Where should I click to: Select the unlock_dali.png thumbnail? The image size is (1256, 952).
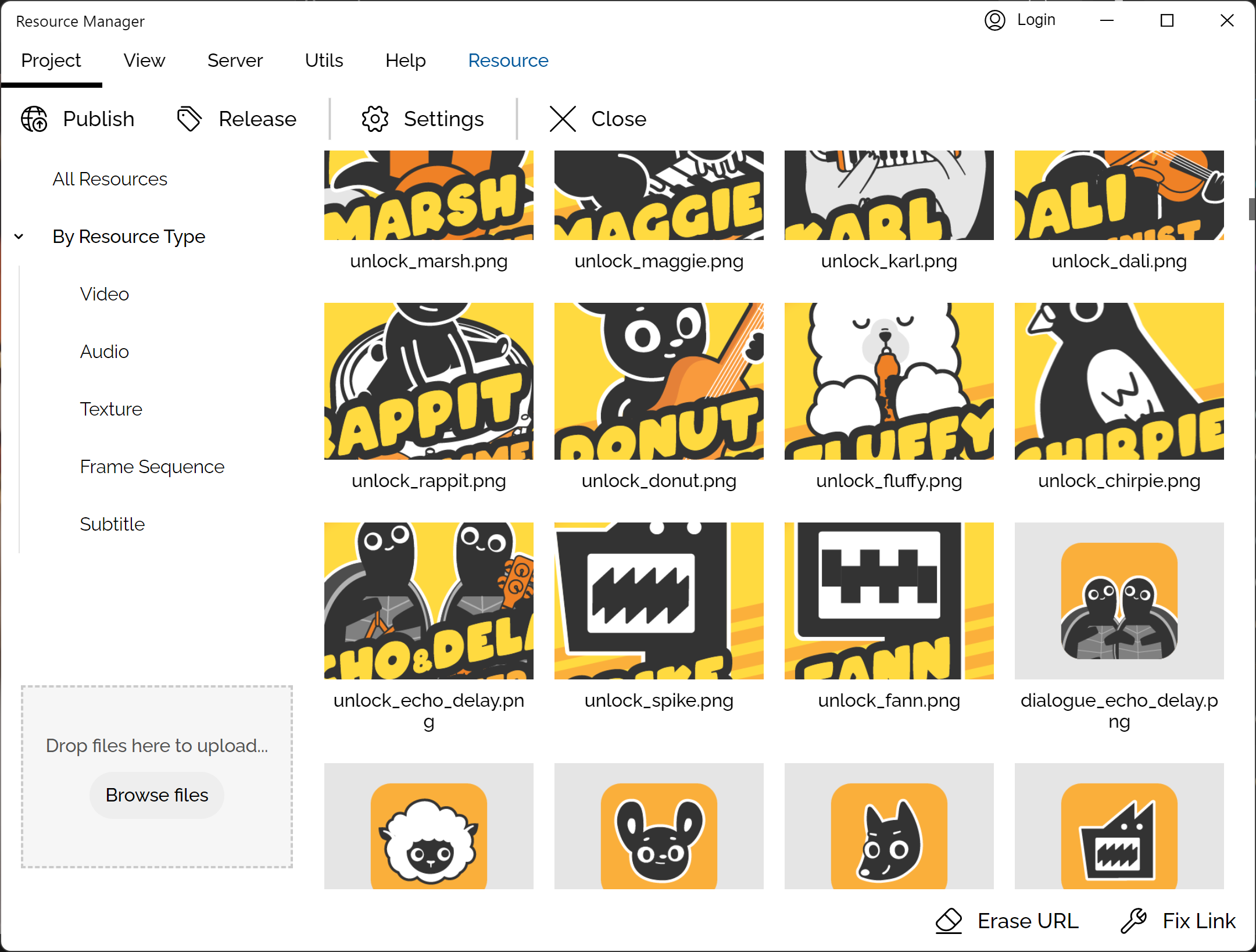1119,195
